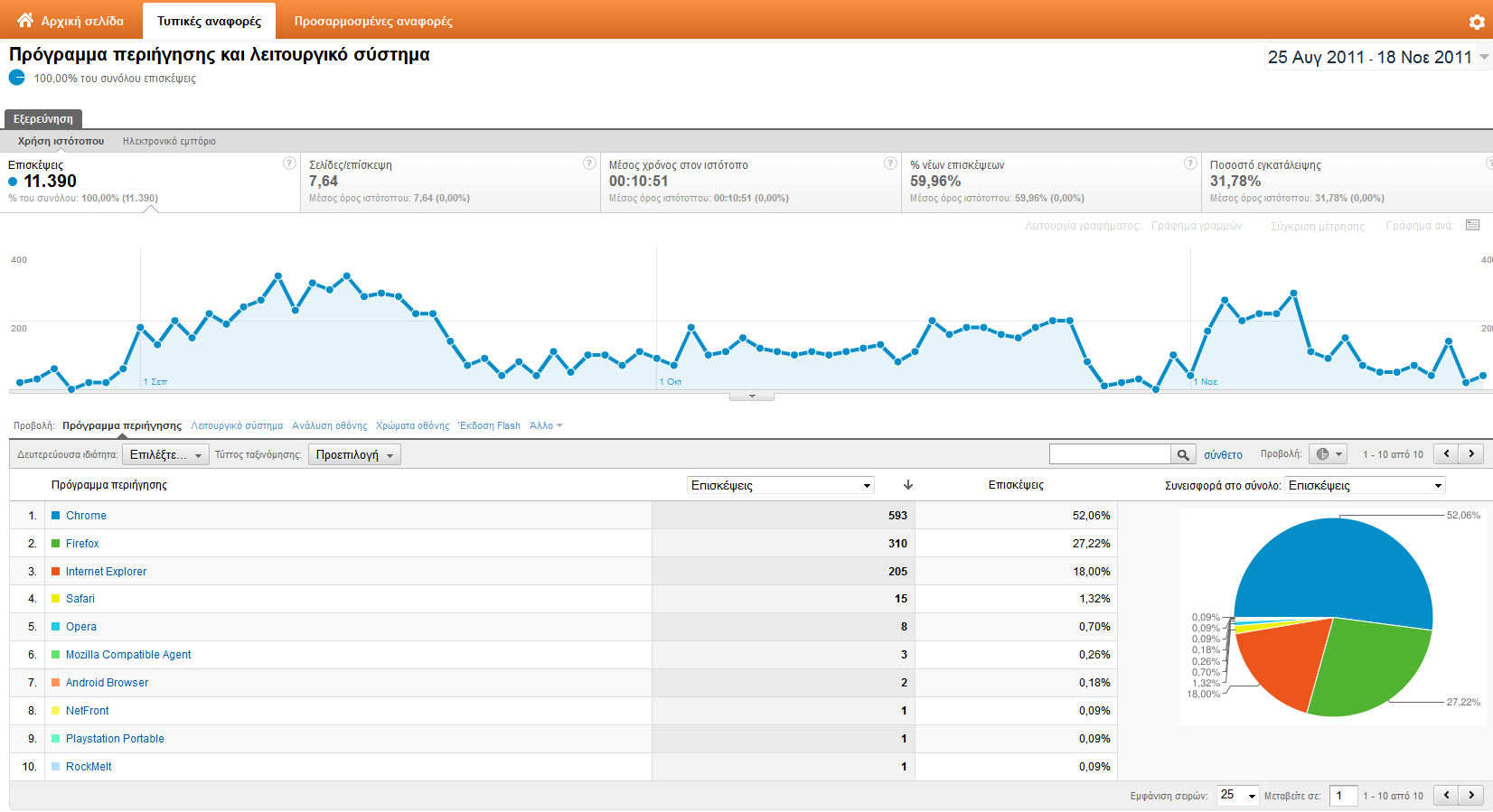Collapse the chart using handle below the graph

pos(751,397)
